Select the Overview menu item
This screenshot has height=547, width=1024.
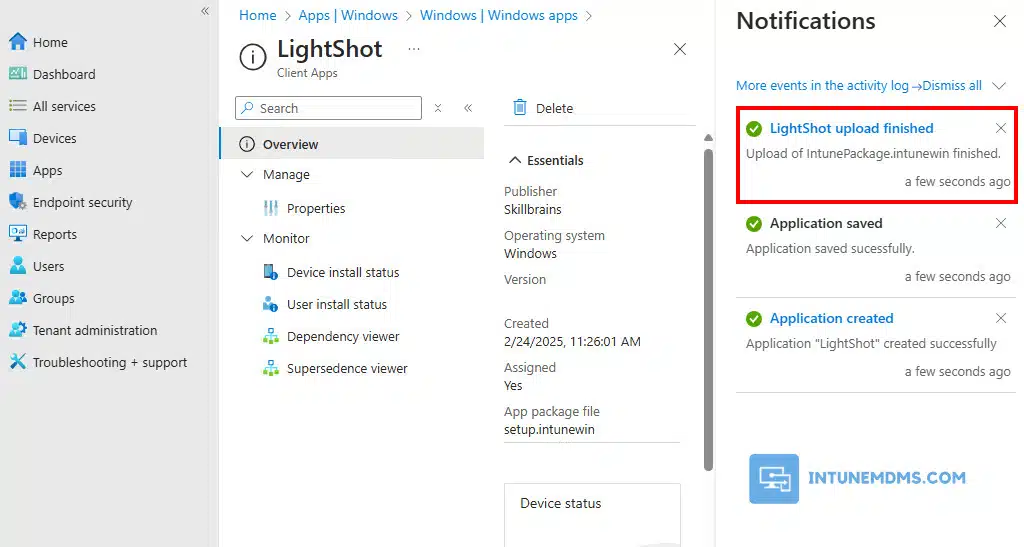click(290, 144)
